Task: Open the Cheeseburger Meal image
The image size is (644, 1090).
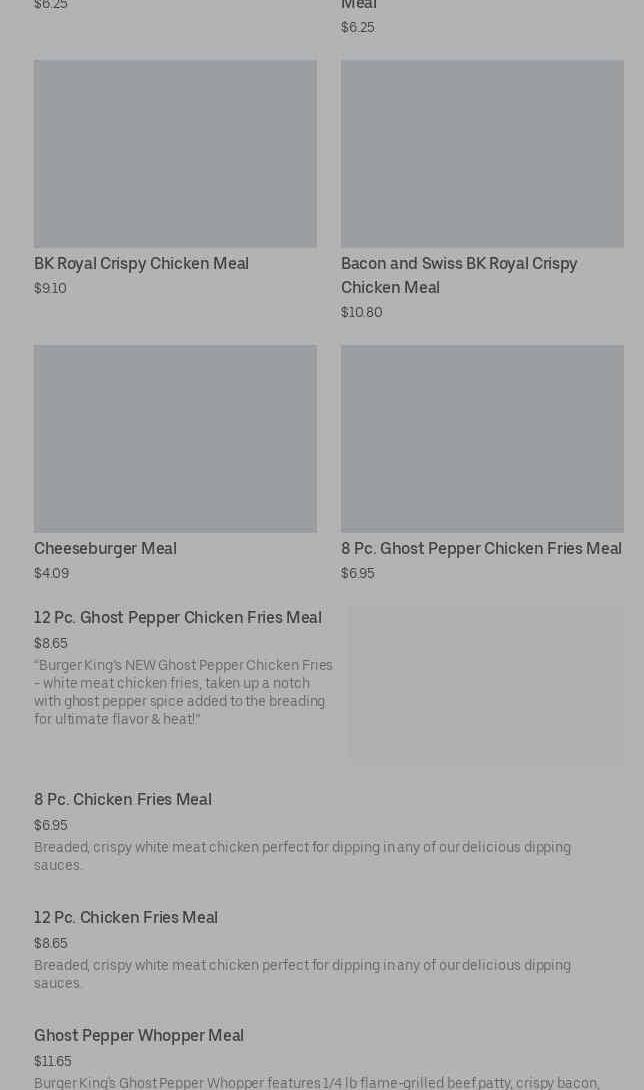Action: (x=175, y=438)
